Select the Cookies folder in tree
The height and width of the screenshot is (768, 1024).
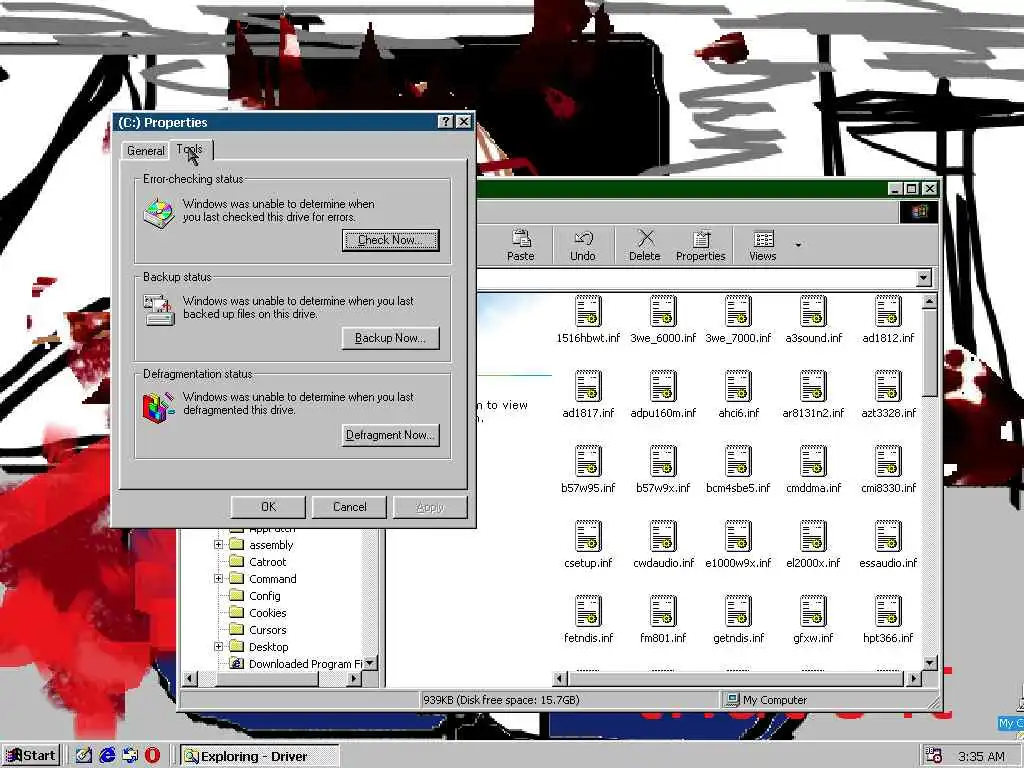259,613
